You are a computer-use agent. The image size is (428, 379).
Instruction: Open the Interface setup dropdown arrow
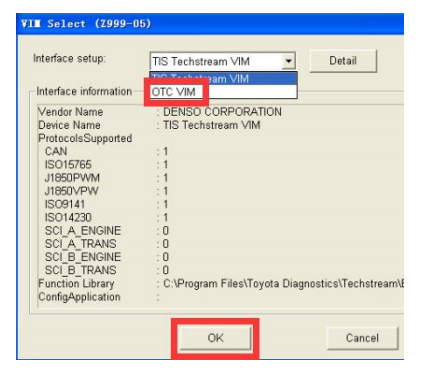(x=289, y=61)
